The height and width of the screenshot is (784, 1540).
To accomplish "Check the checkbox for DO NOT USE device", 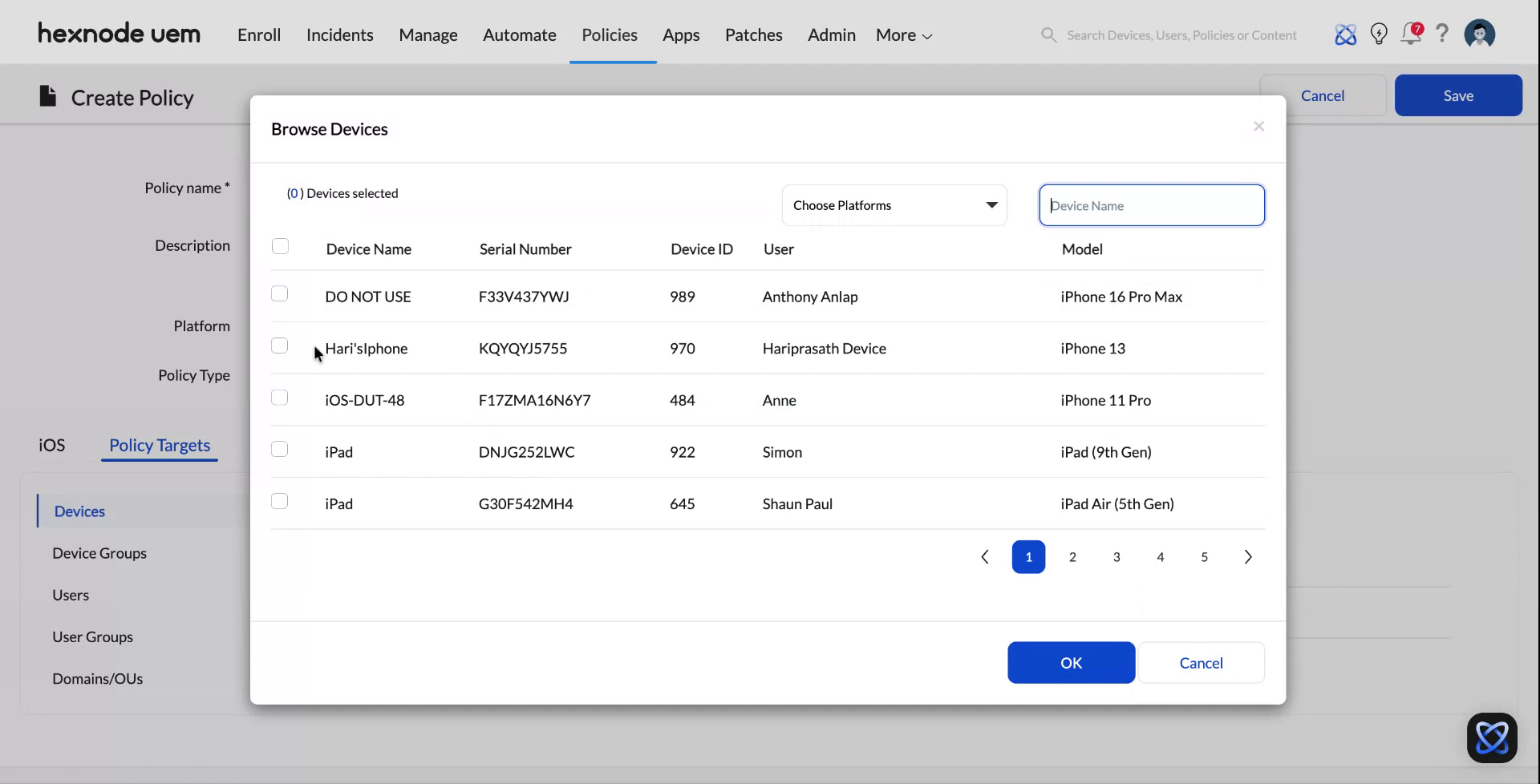I will tap(279, 293).
